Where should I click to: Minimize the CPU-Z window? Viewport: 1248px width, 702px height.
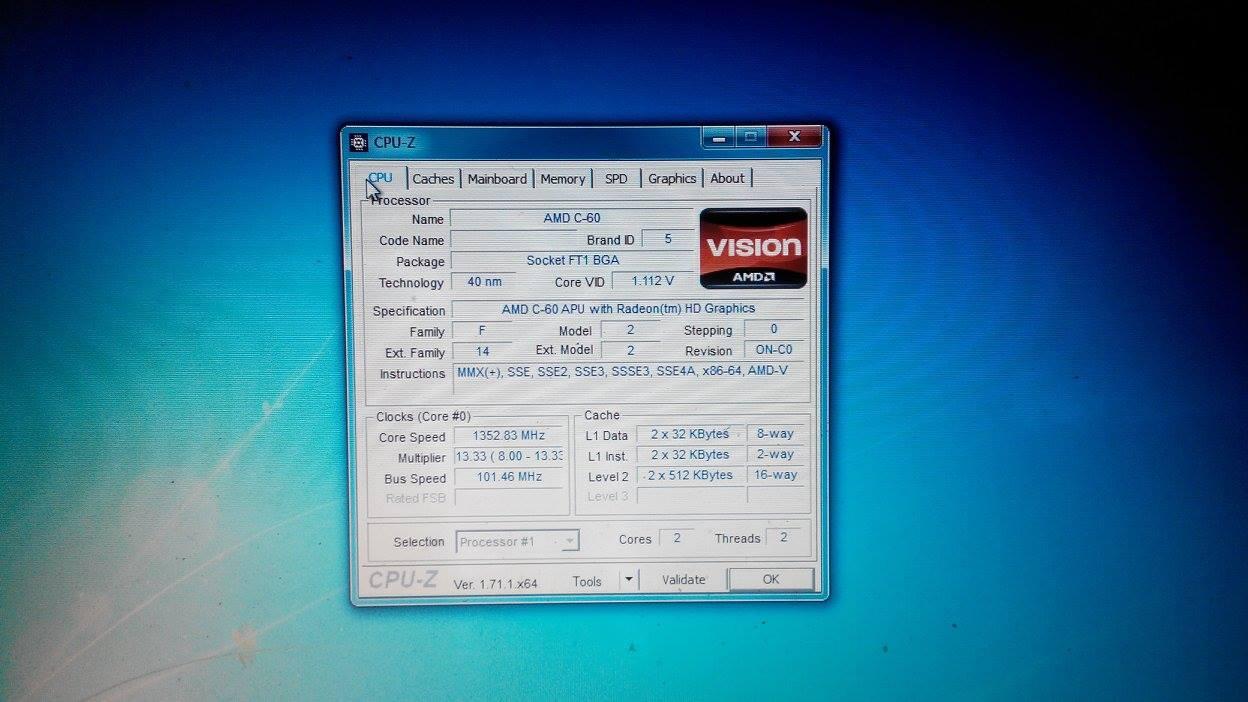click(x=717, y=137)
